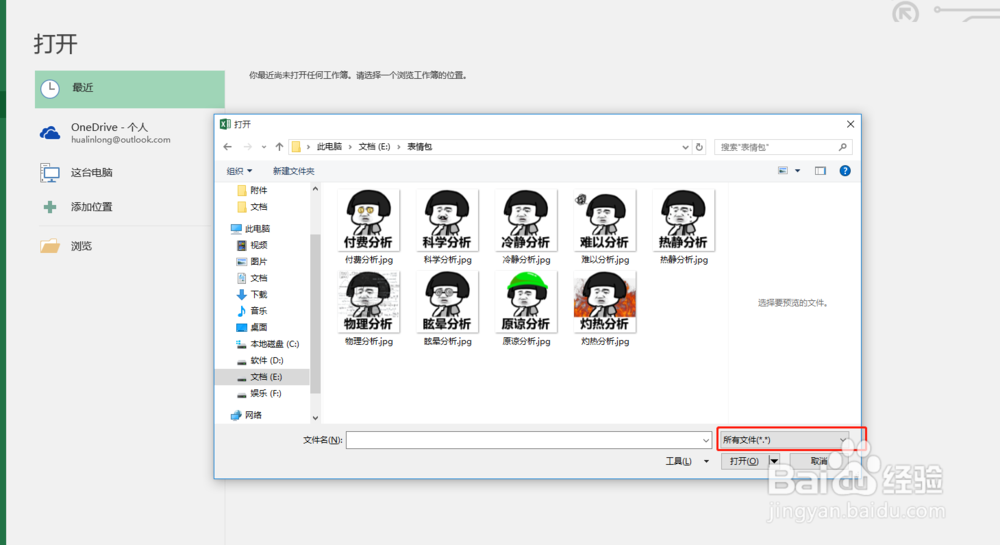Expand address bar history dropdown
The image size is (1000, 545).
coord(685,147)
